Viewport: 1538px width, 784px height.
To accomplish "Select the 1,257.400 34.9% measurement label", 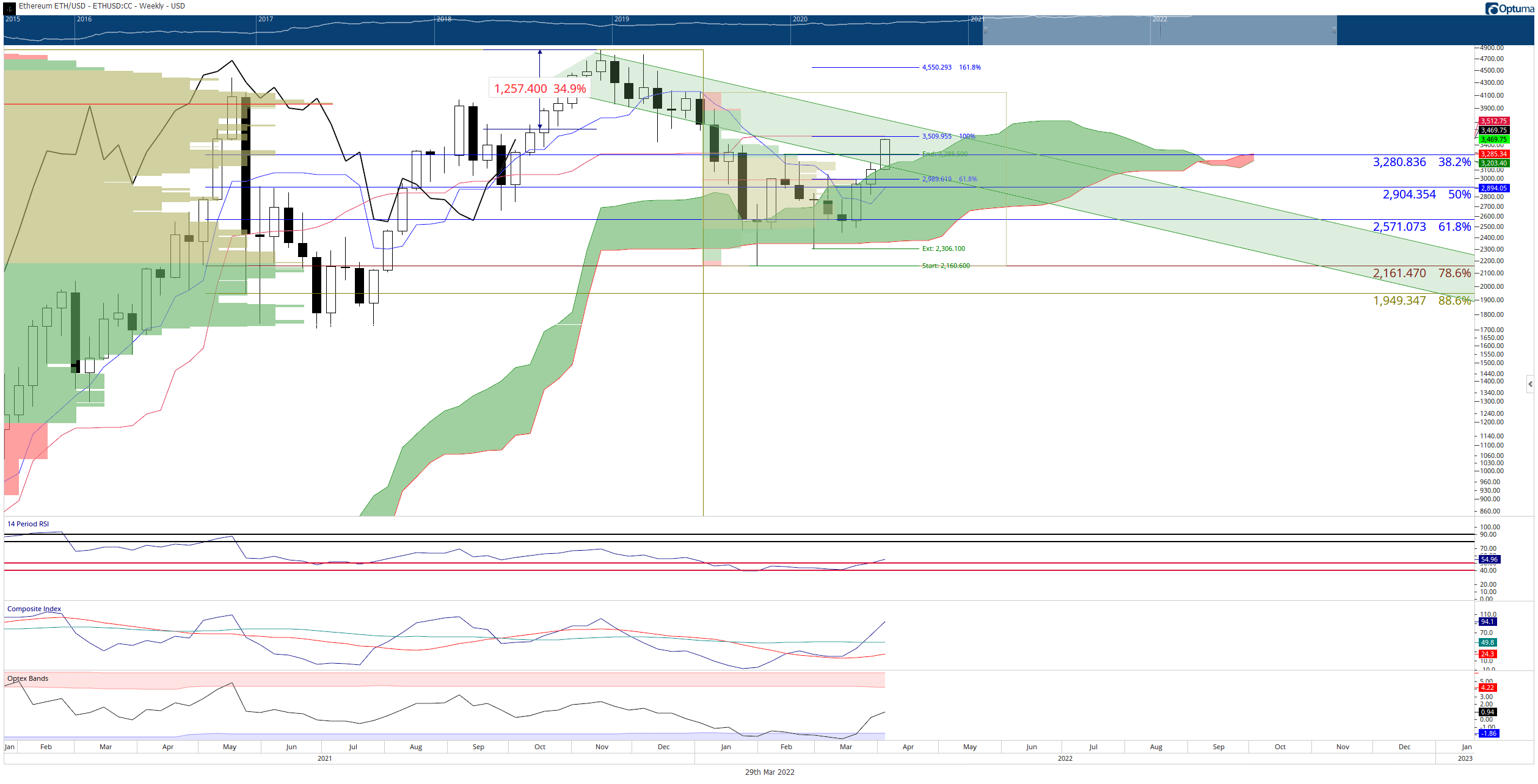I will [x=540, y=89].
